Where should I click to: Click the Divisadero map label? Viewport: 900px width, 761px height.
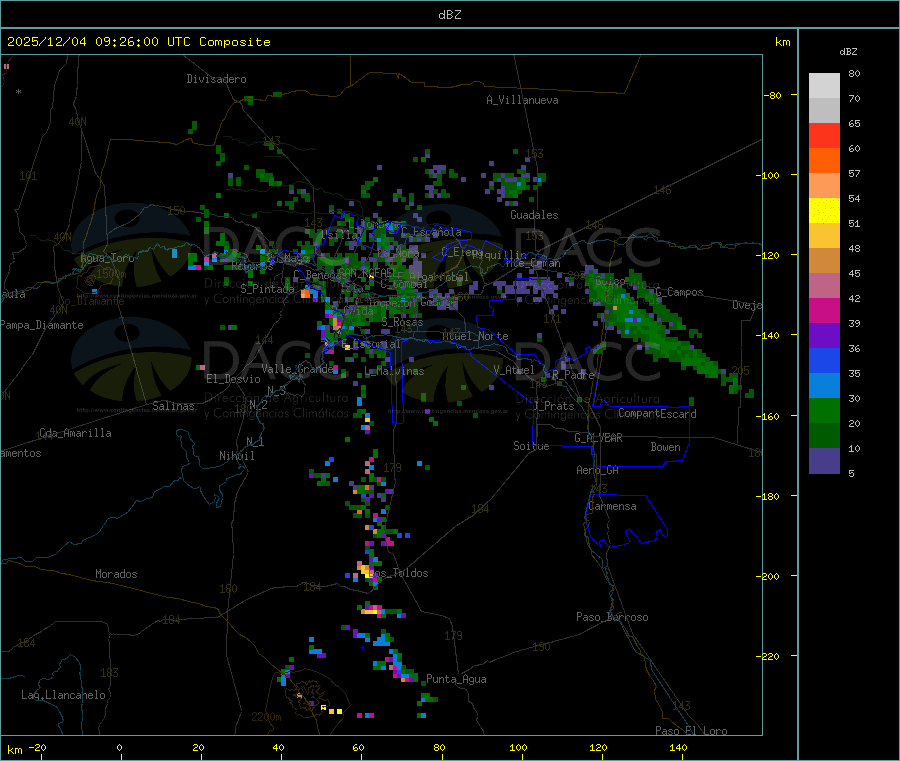click(216, 79)
